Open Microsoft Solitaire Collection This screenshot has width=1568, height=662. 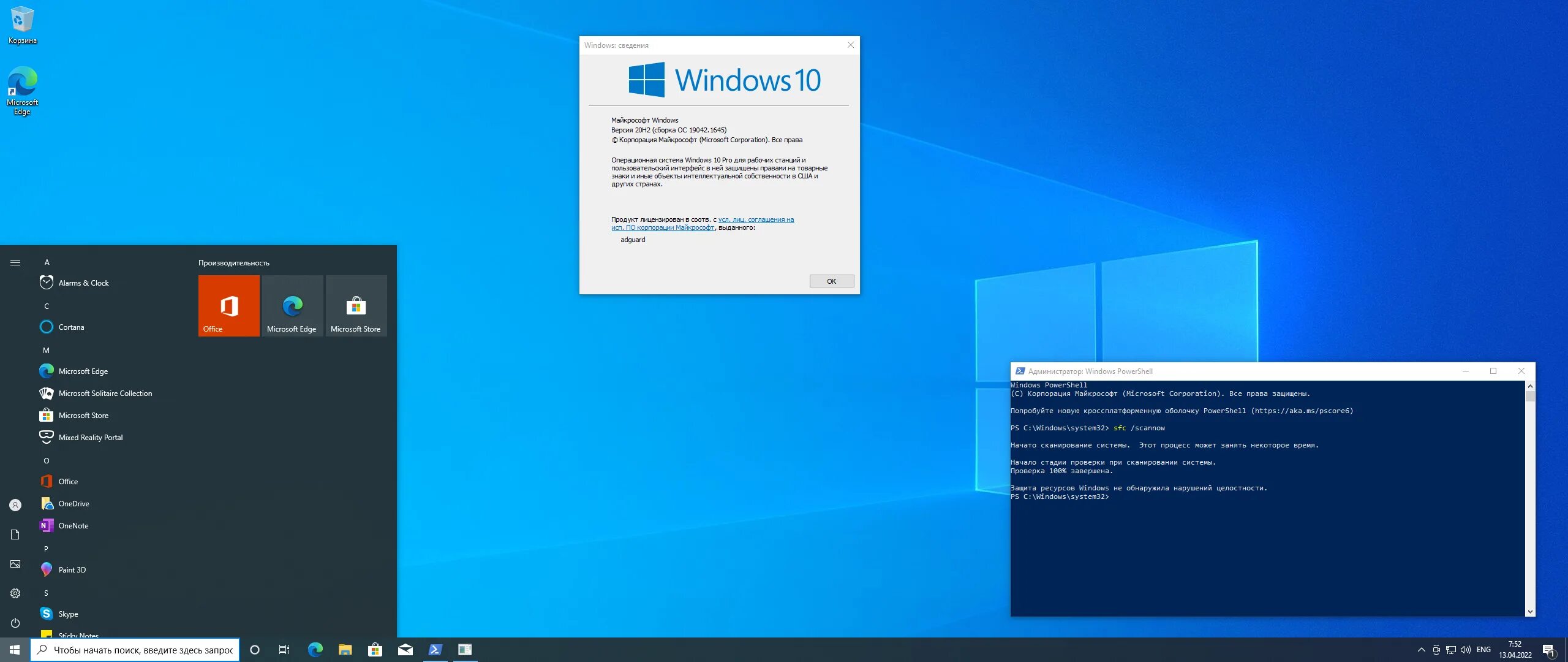click(x=105, y=393)
